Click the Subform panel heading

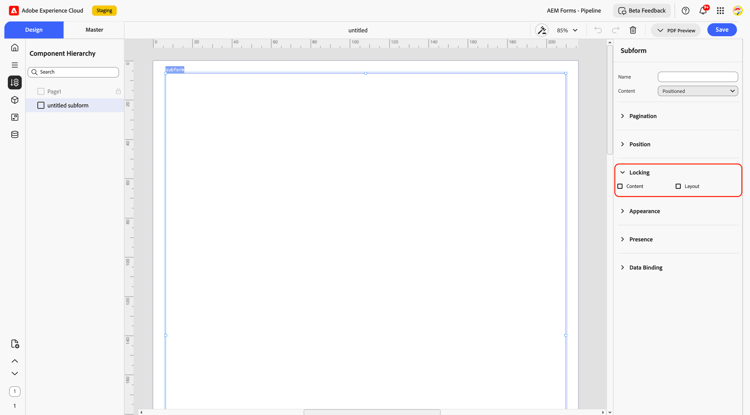(x=633, y=51)
